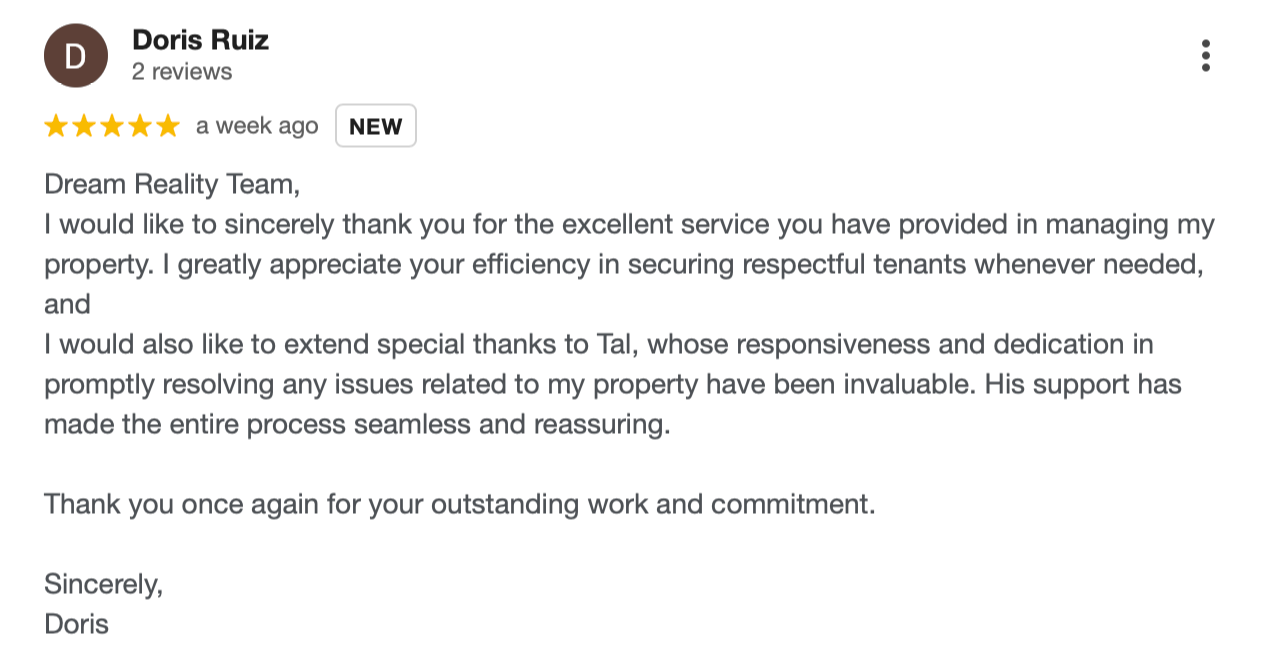Click the "Thank you once again" sentence

pyautogui.click(x=460, y=504)
